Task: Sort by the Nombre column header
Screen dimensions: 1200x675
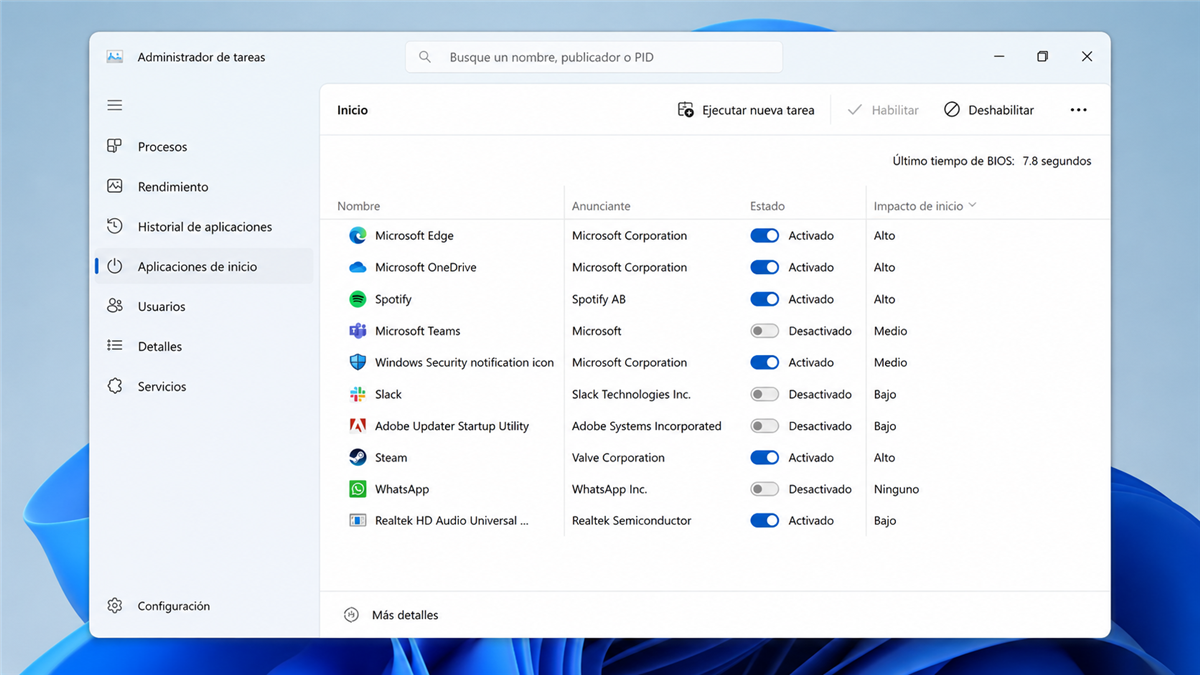Action: coord(359,206)
